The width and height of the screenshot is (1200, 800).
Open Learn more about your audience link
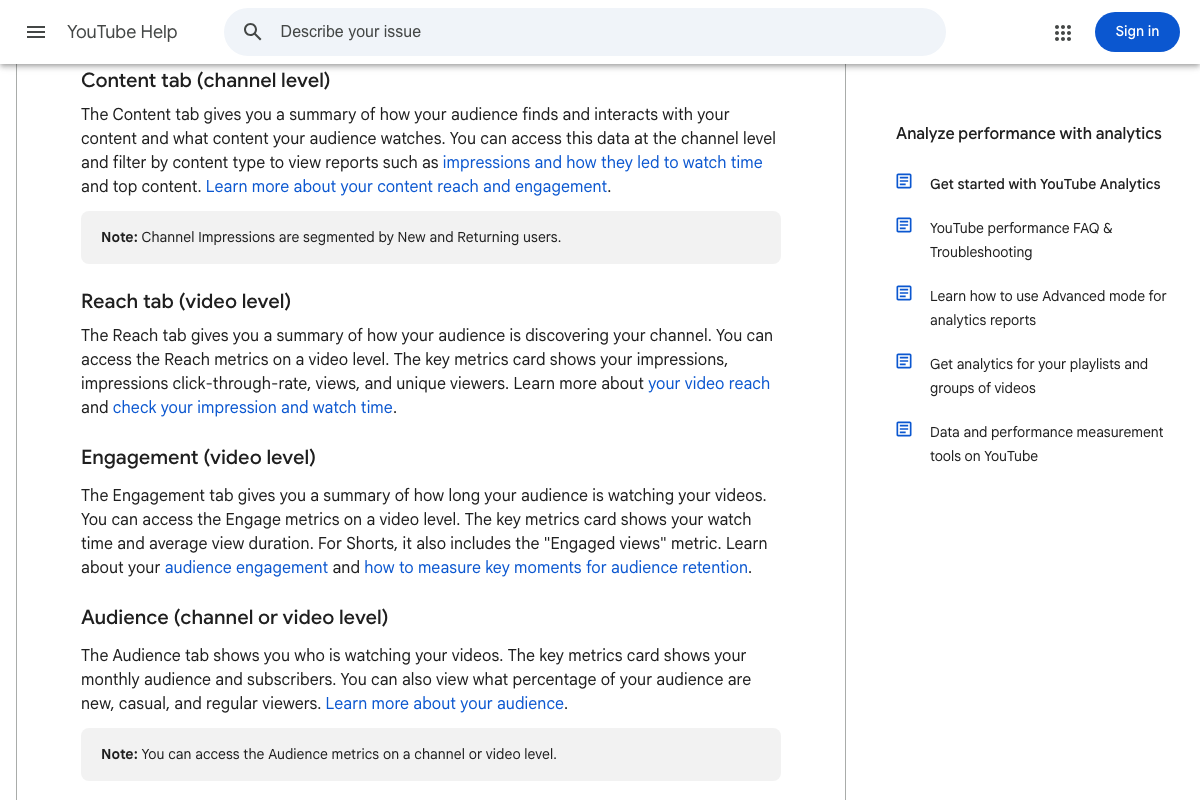point(445,703)
